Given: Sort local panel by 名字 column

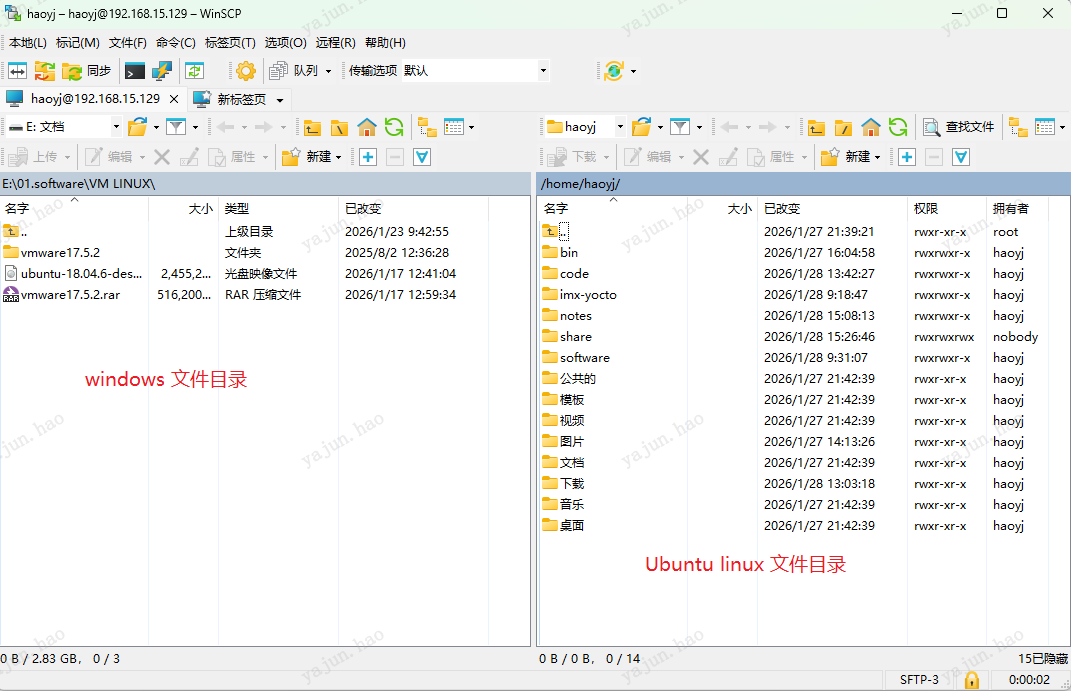Looking at the screenshot, I should 74,209.
